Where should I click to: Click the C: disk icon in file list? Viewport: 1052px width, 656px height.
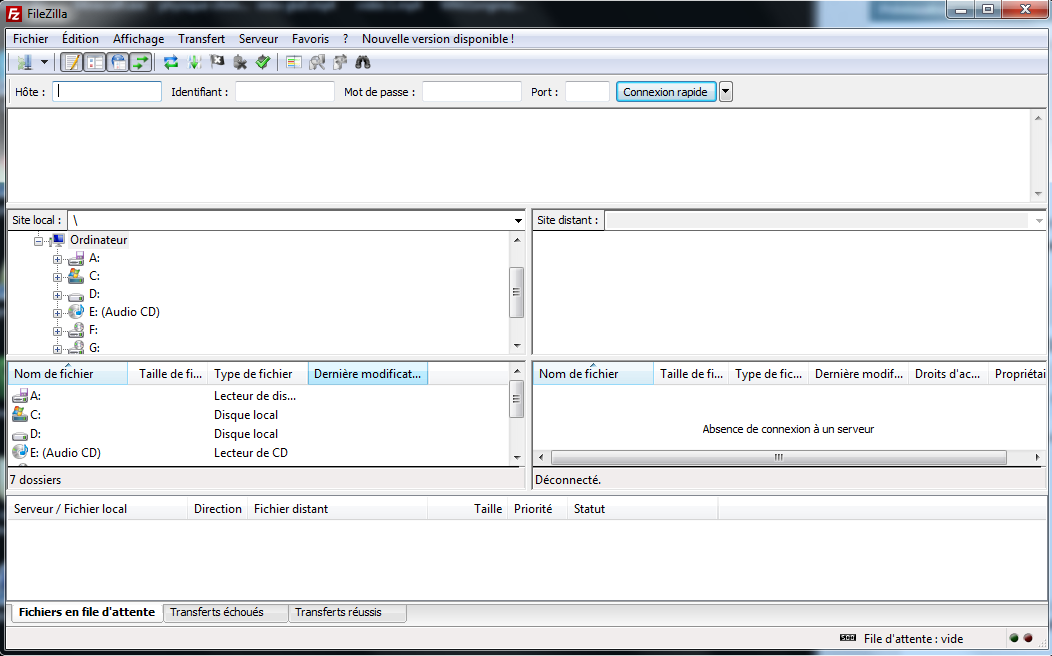tap(20, 415)
